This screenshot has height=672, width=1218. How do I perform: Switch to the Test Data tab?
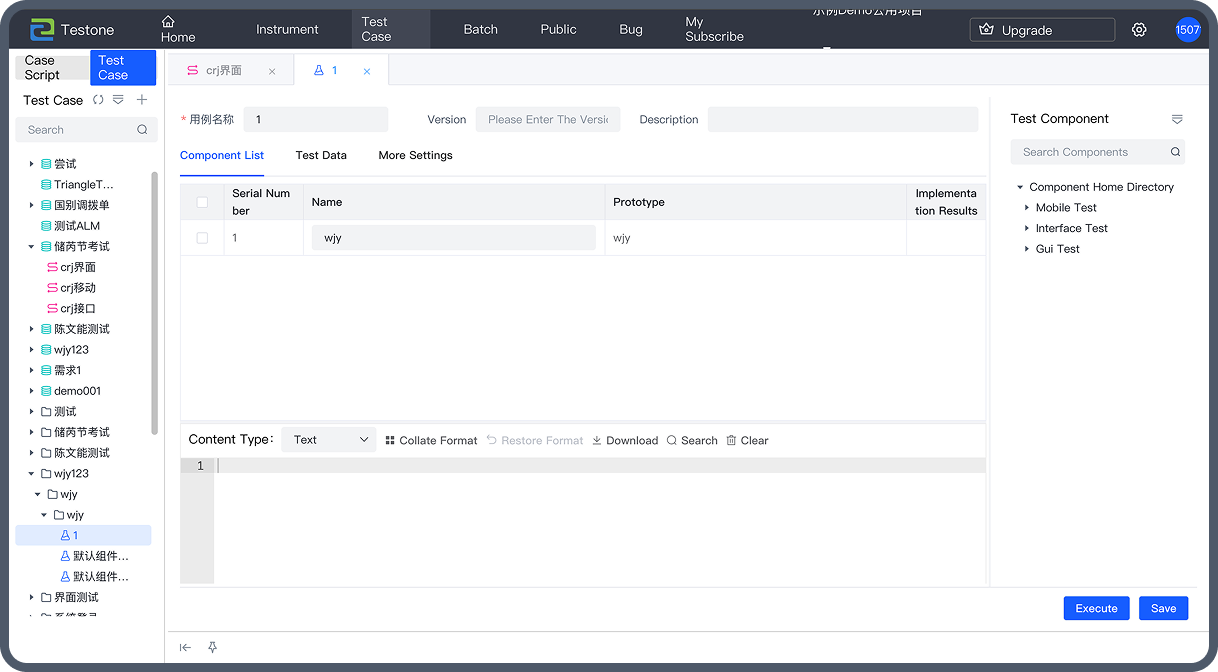coord(321,155)
